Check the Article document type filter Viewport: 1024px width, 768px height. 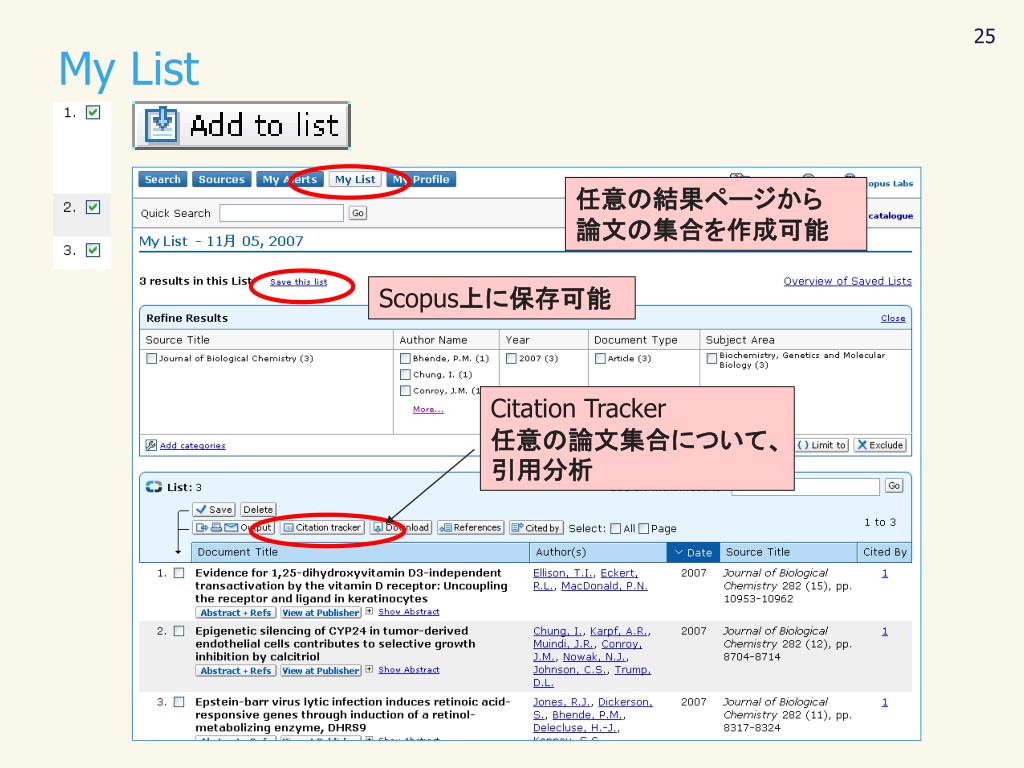(600, 359)
